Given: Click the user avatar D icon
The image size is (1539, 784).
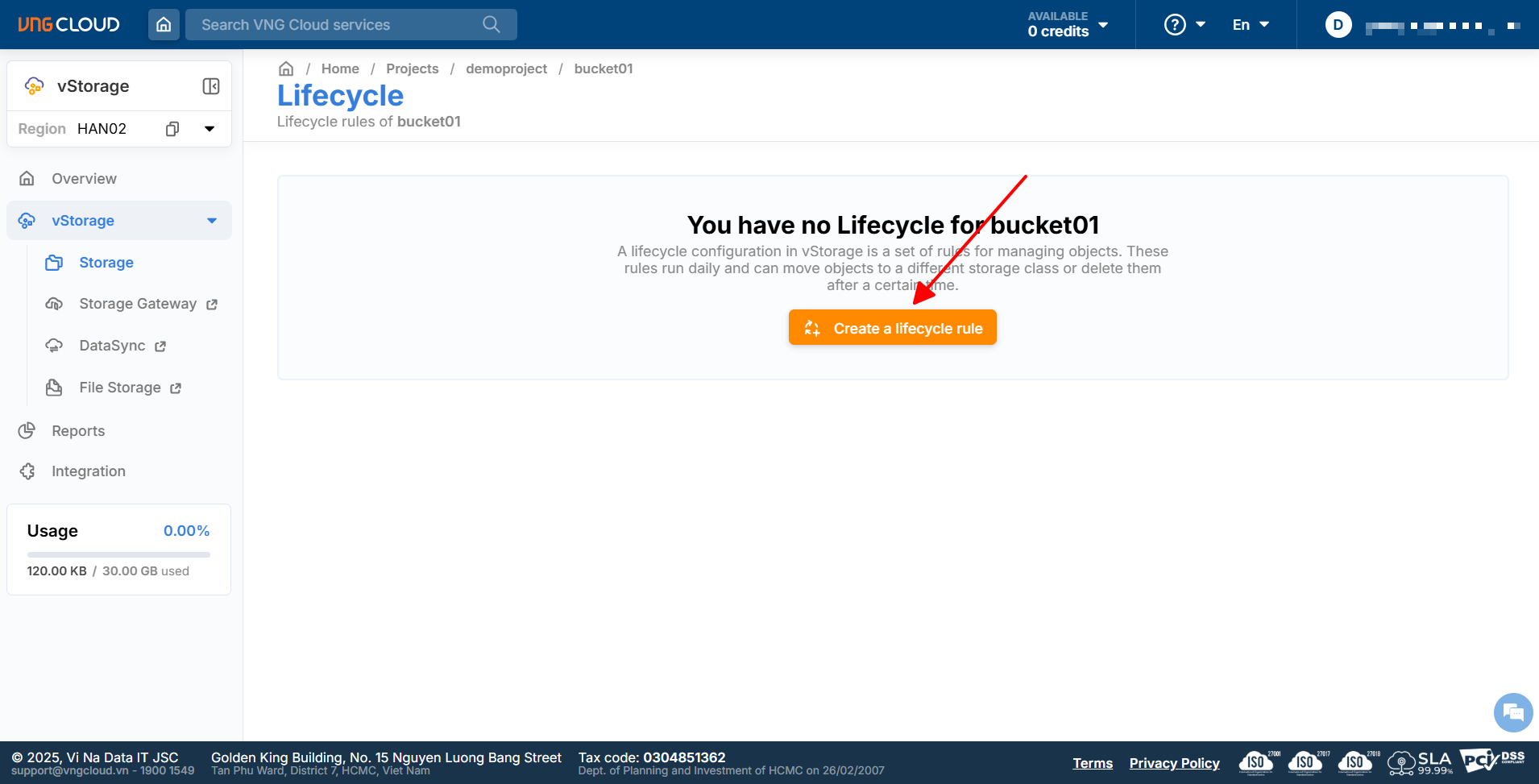Looking at the screenshot, I should tap(1338, 25).
